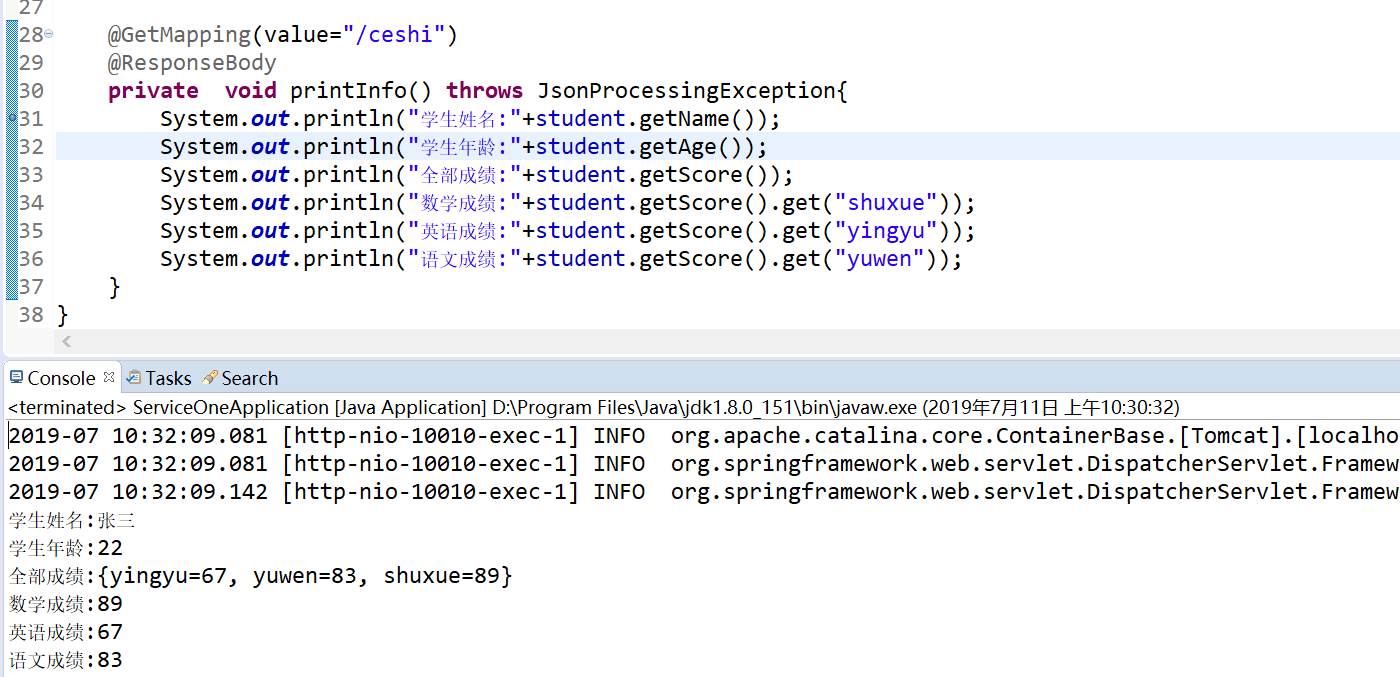
Task: Click the throws keyword
Action: coord(484,91)
